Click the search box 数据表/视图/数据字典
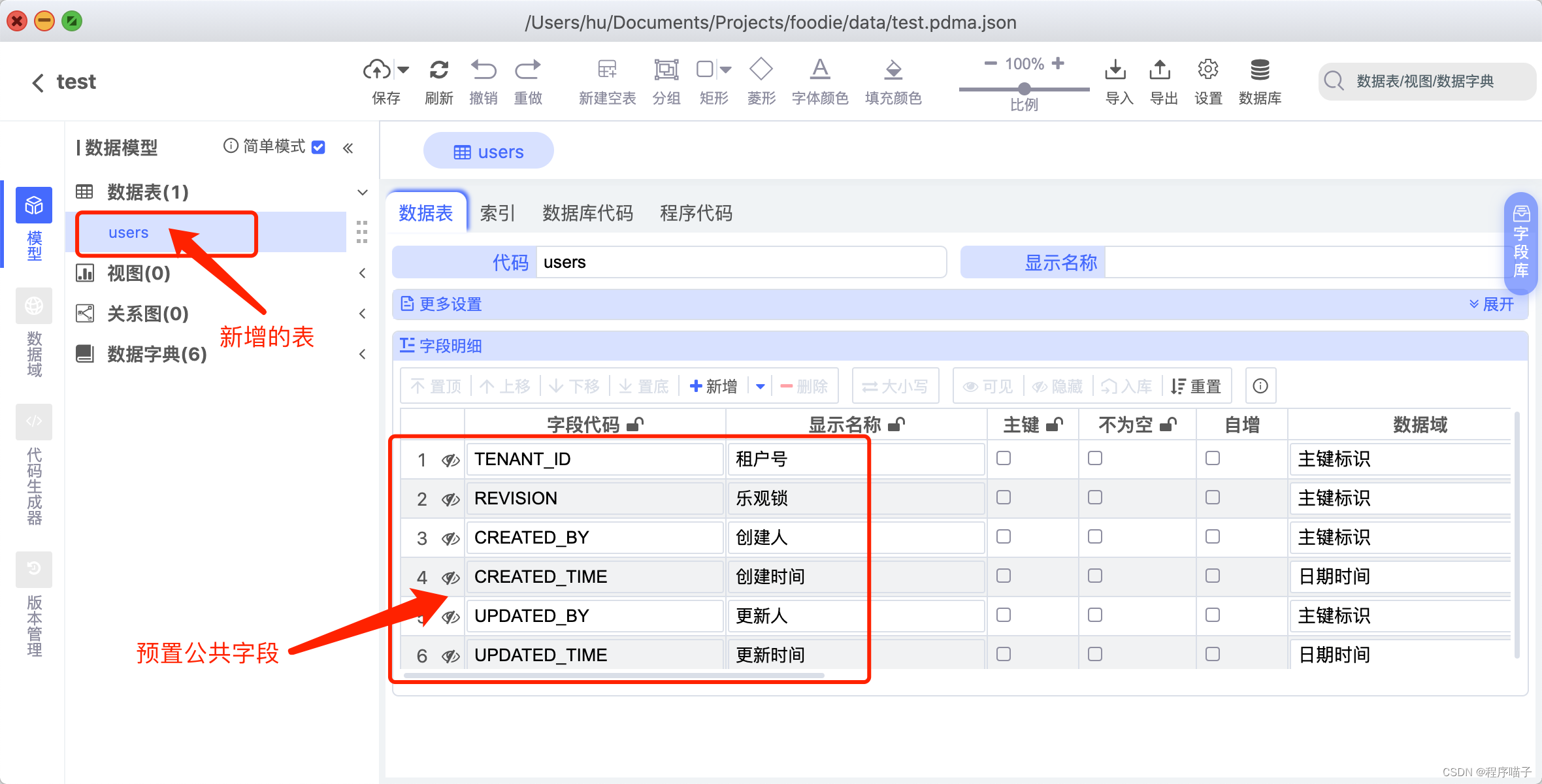Image resolution: width=1542 pixels, height=784 pixels. click(x=1427, y=82)
